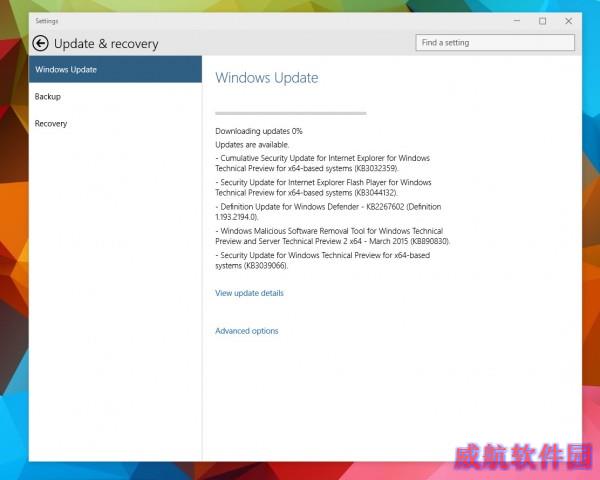Click into the Find a setting box
Screen dimensions: 600x480
pyautogui.click(x=495, y=42)
